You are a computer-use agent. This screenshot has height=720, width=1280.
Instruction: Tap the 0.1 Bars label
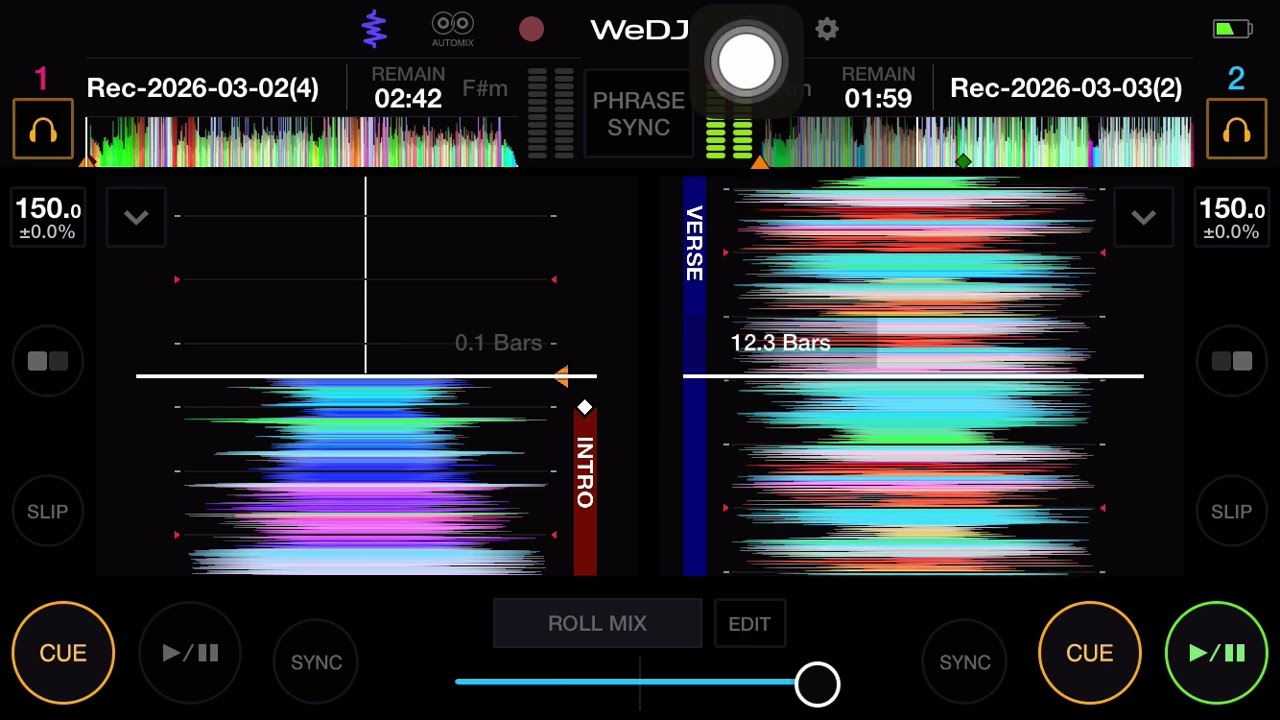(498, 343)
